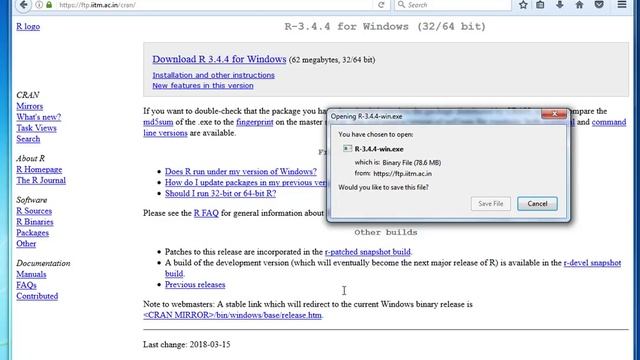
Task: Open the Packages link
Action: pos(33,233)
